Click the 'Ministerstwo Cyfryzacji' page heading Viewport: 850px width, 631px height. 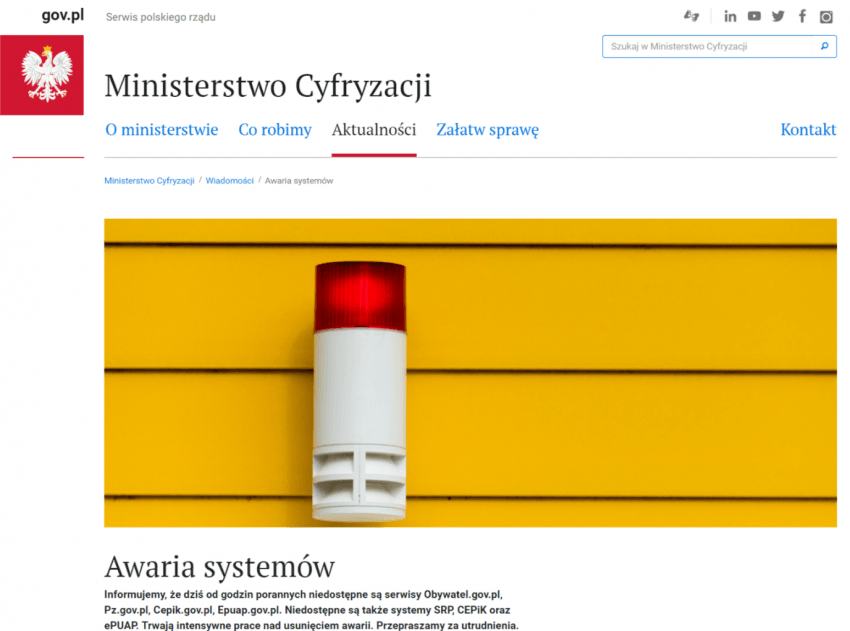click(268, 86)
